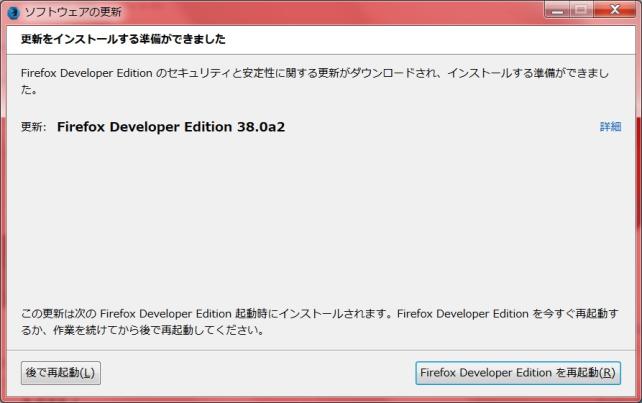Minimize the software update window
The width and height of the screenshot is (642, 403).
click(557, 9)
